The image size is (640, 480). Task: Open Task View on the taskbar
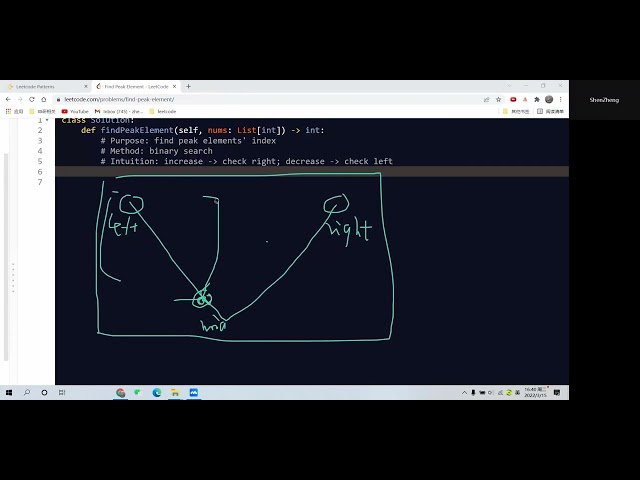point(62,392)
